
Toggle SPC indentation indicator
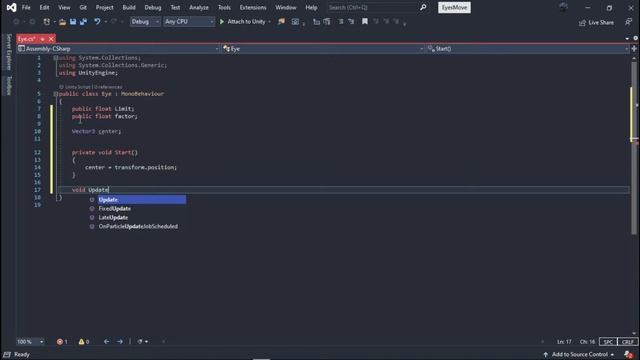tap(608, 342)
